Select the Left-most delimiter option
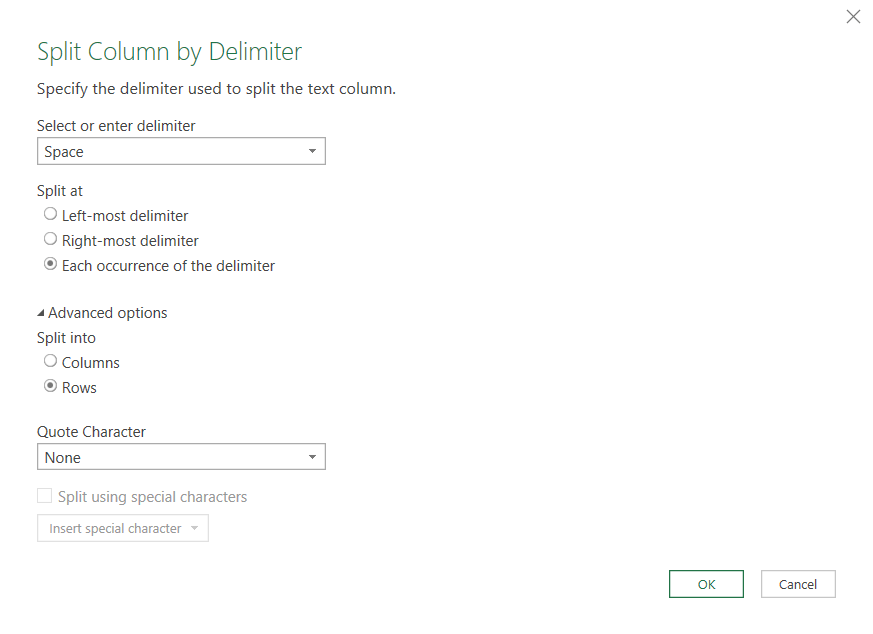The height and width of the screenshot is (634, 873). tap(50, 214)
